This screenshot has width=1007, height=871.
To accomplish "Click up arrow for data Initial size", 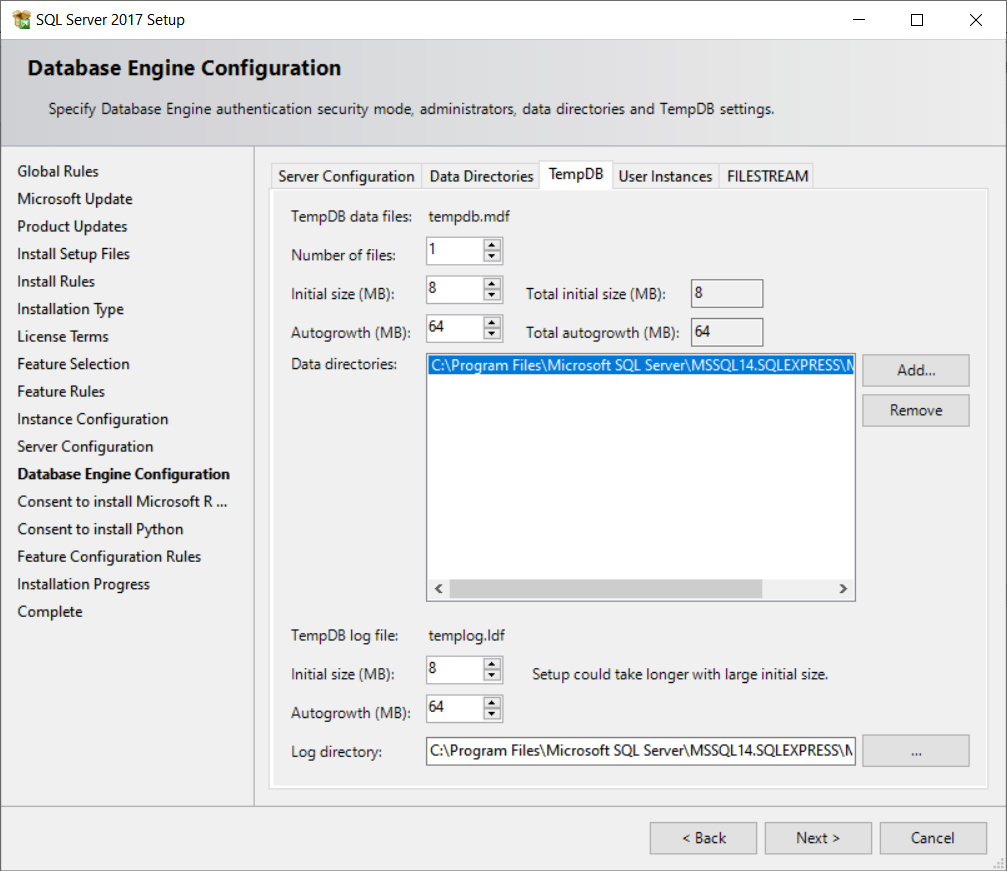I will (x=491, y=284).
